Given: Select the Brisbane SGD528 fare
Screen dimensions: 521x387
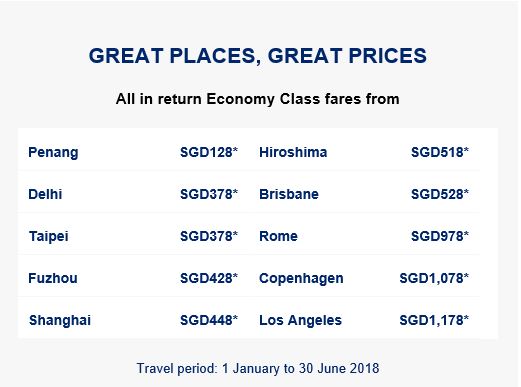Looking at the screenshot, I should [x=440, y=194].
